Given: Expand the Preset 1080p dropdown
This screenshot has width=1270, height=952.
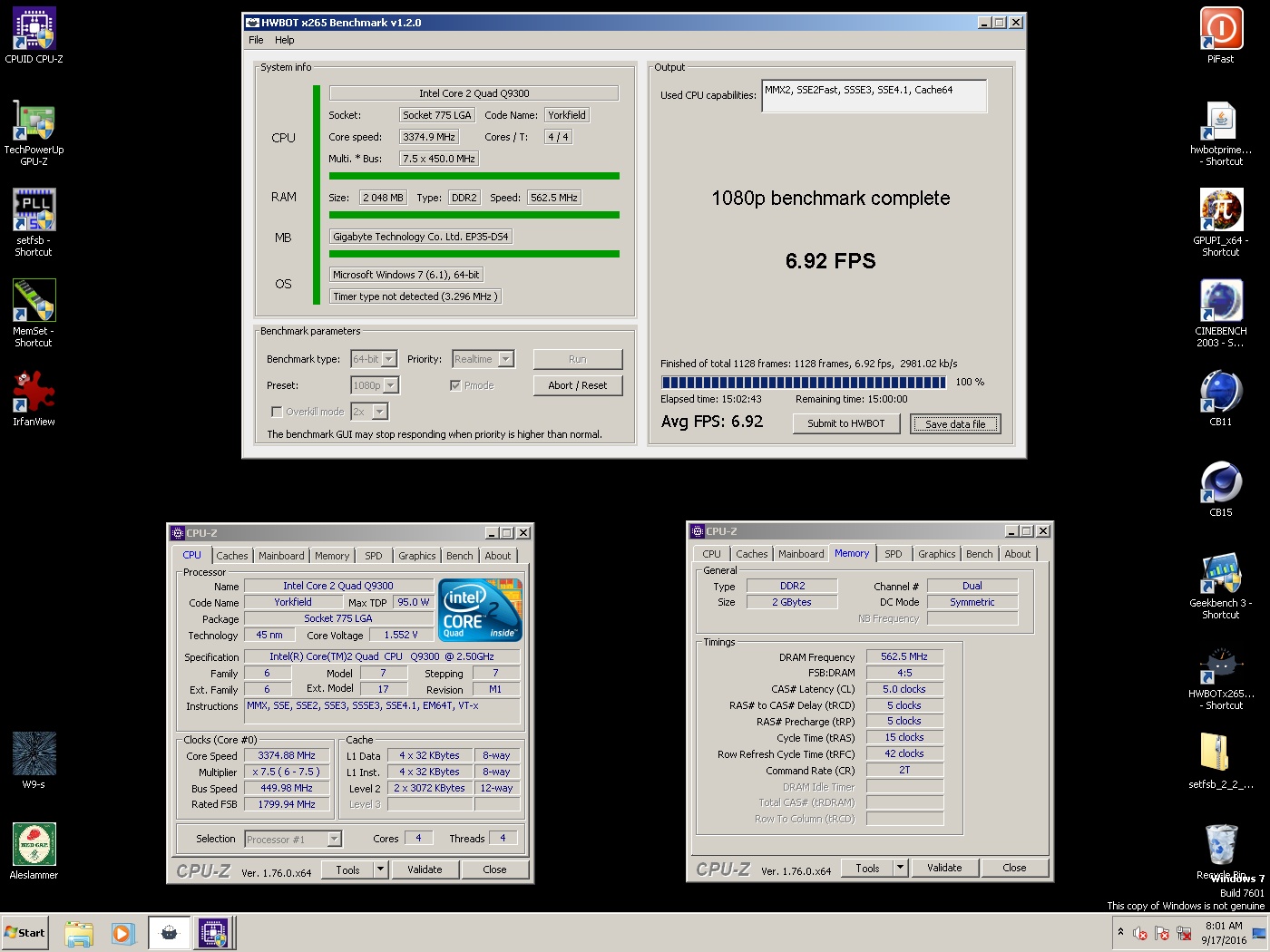Looking at the screenshot, I should [390, 385].
